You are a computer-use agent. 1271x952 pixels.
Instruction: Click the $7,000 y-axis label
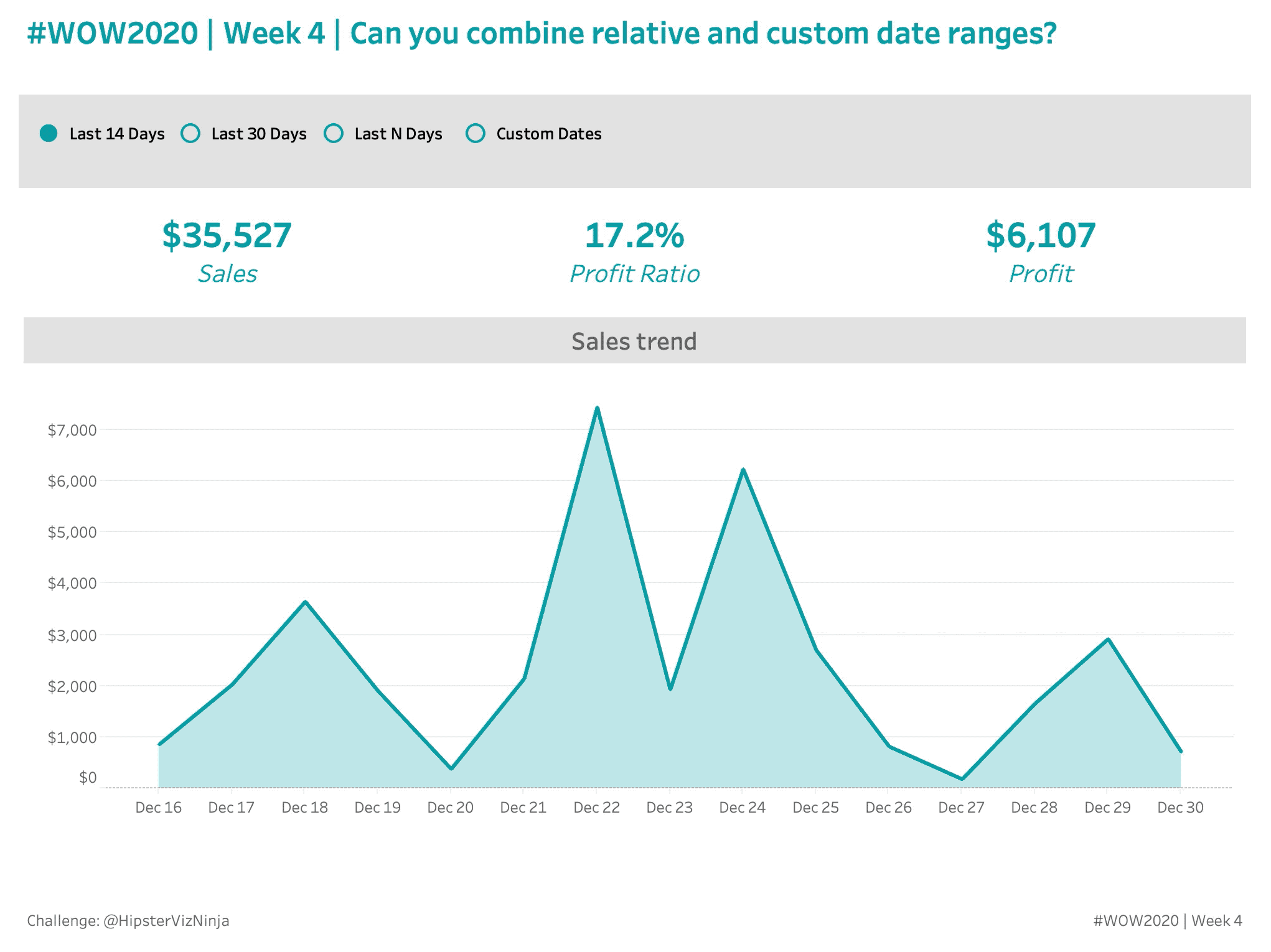(72, 430)
